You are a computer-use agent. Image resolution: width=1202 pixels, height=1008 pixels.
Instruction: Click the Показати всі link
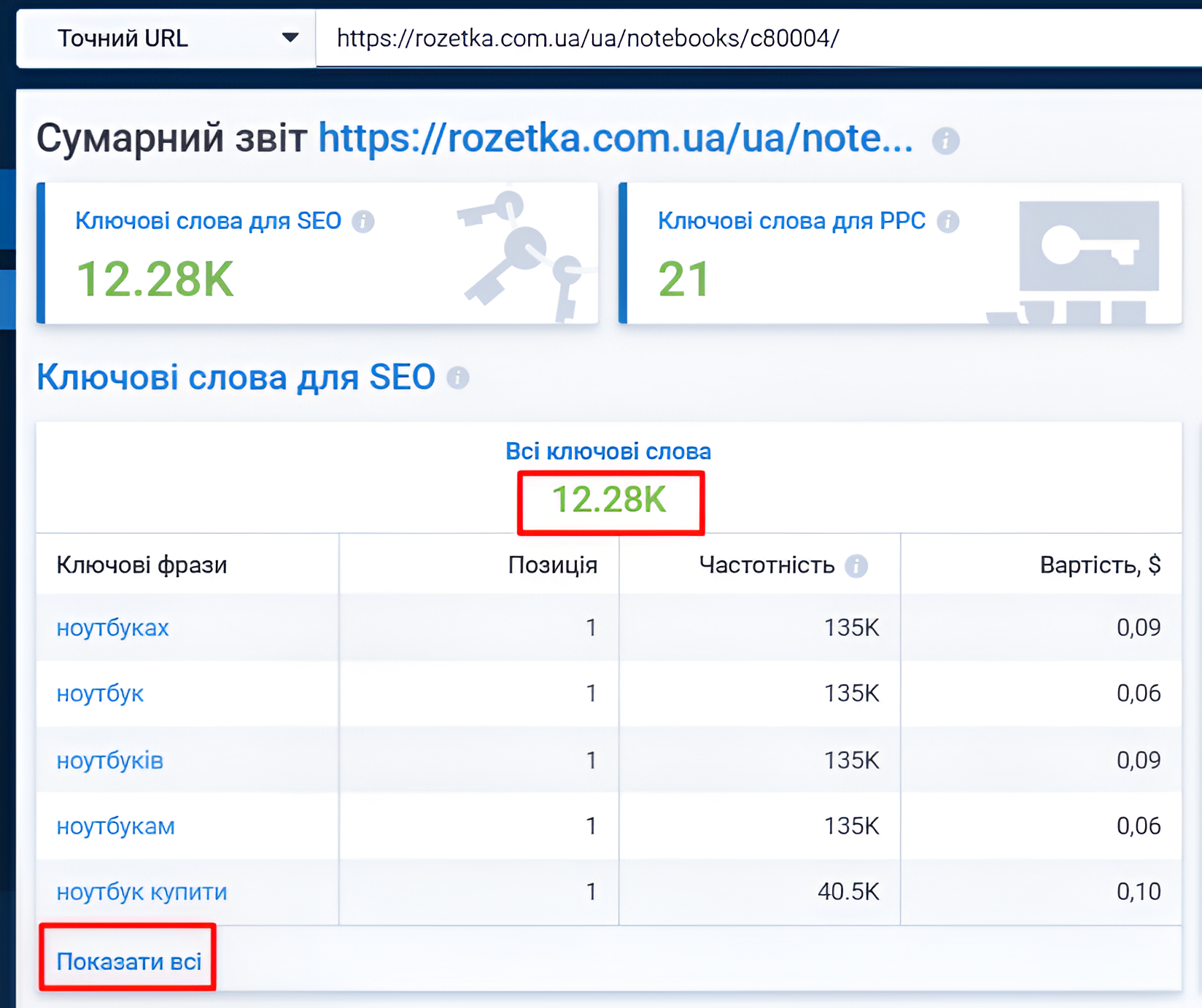click(x=129, y=961)
